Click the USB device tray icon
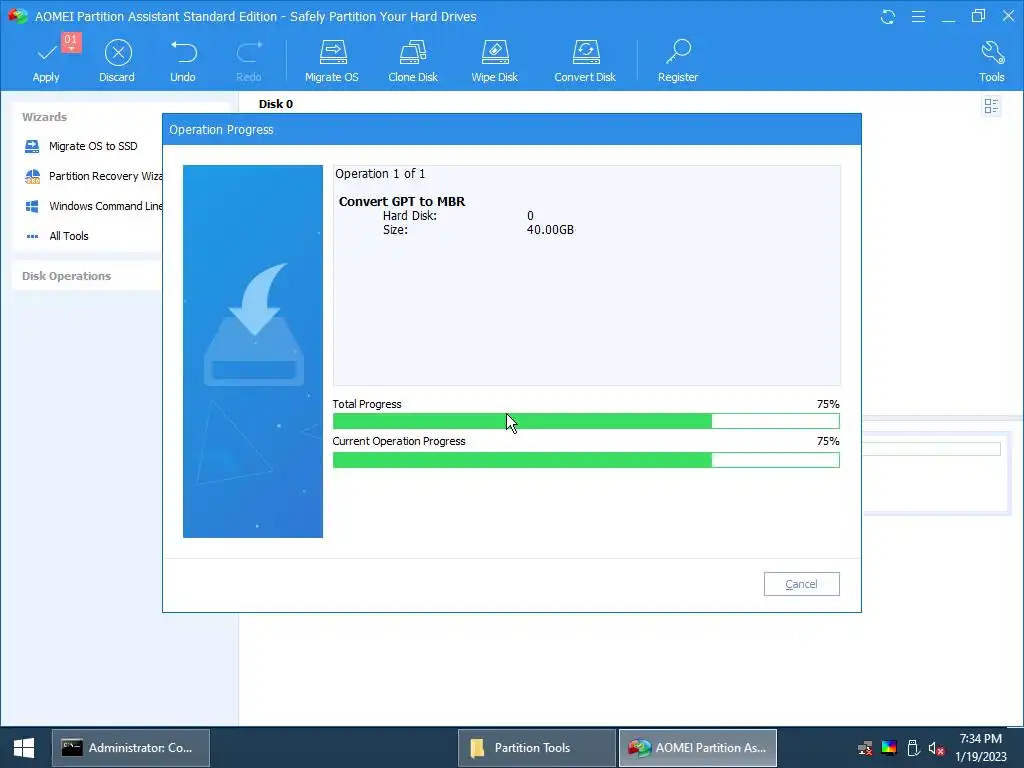 pos(913,748)
